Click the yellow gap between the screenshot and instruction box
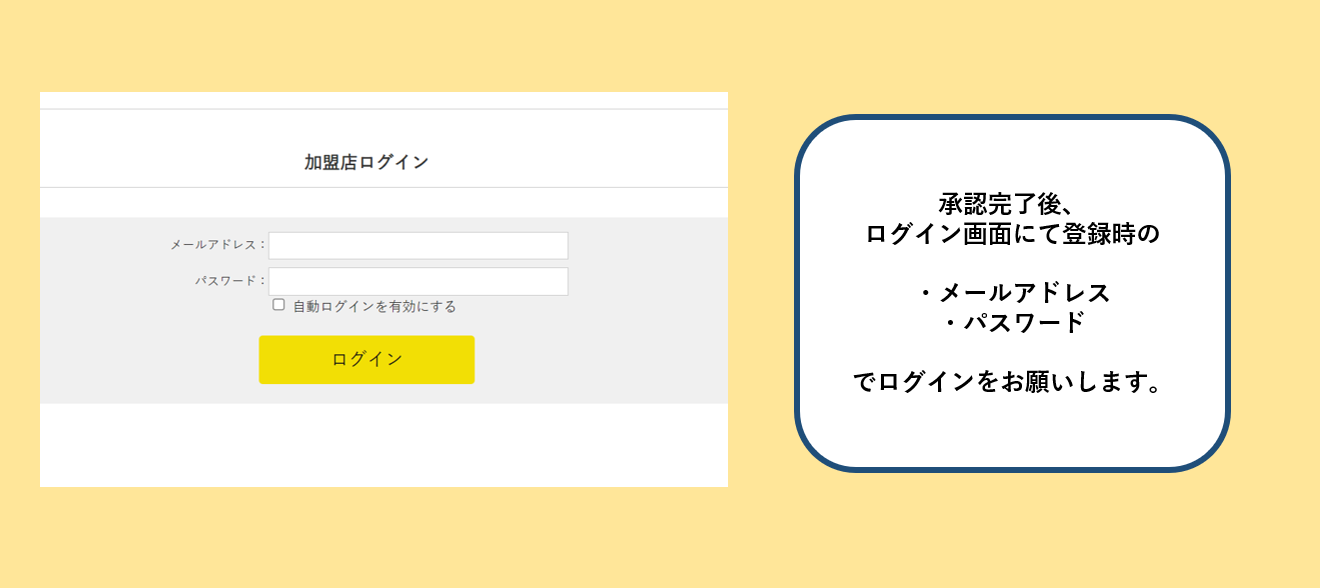Image resolution: width=1320 pixels, height=588 pixels. (x=761, y=292)
